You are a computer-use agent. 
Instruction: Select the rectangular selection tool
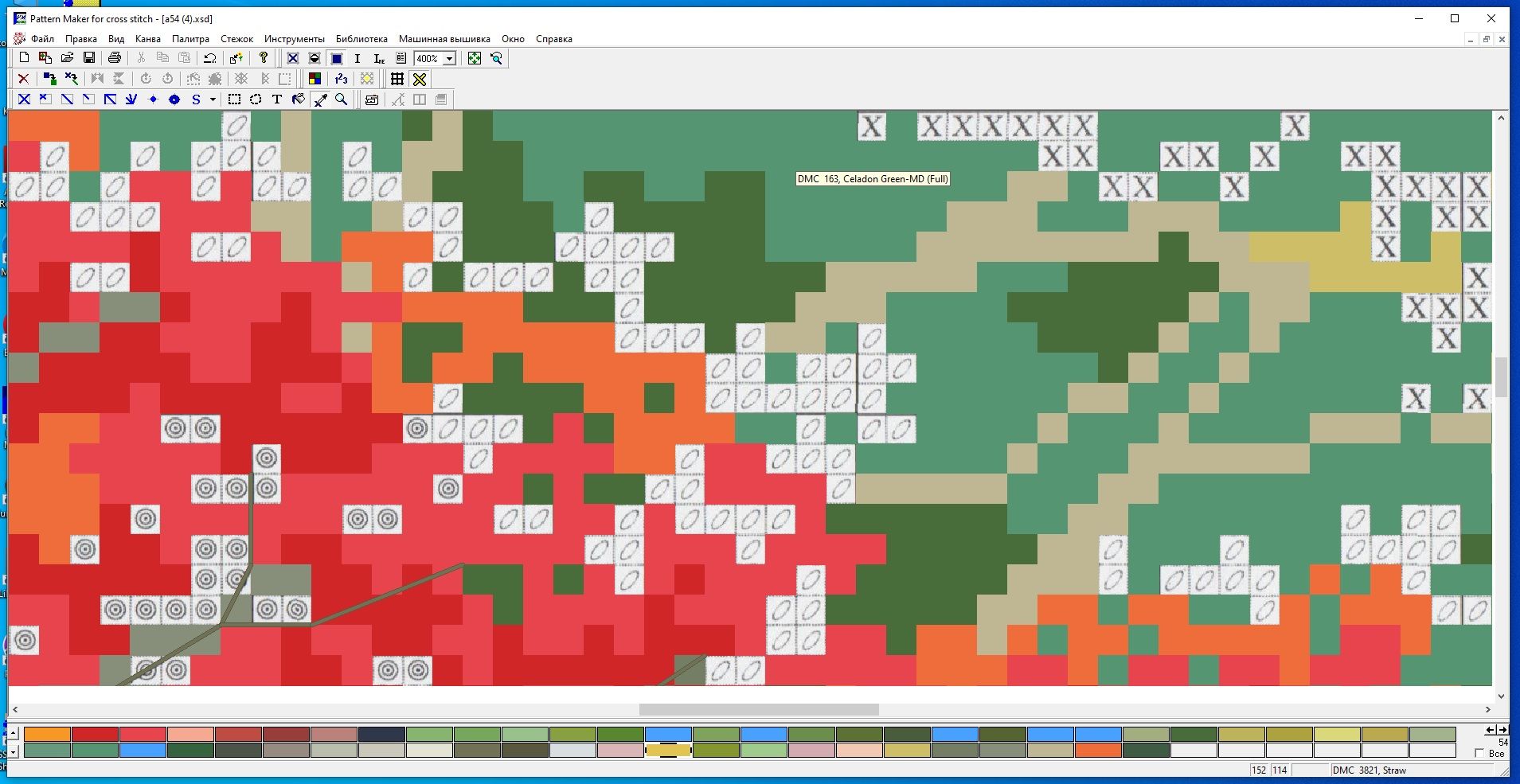coord(234,99)
